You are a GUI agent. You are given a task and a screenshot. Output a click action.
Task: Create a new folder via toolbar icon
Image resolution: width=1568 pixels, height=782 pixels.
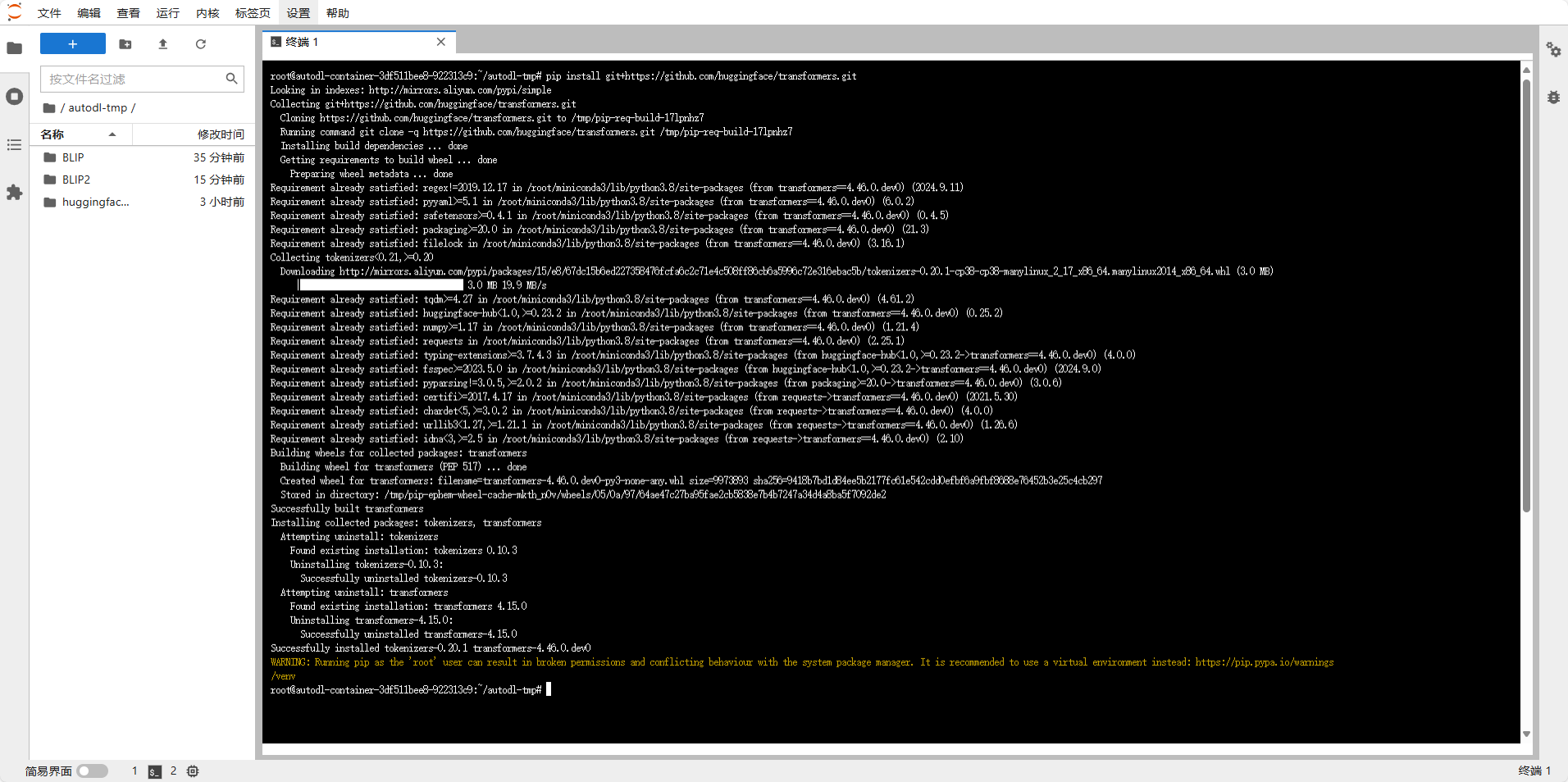point(125,44)
